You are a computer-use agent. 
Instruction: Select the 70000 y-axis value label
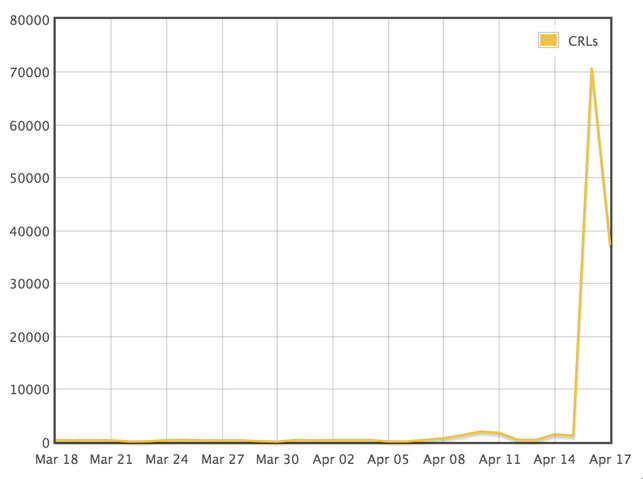point(24,73)
